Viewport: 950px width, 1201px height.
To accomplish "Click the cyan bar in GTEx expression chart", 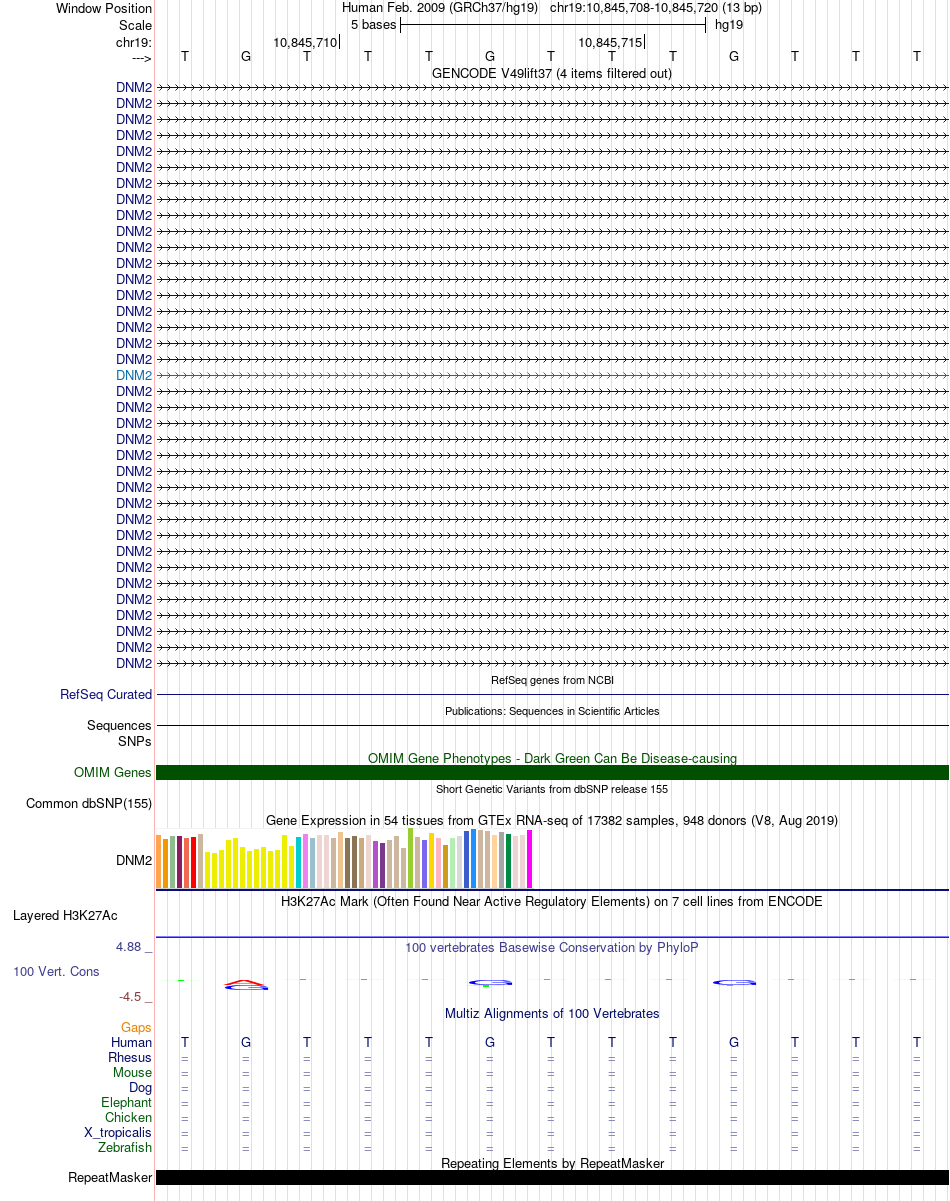I will click(299, 862).
